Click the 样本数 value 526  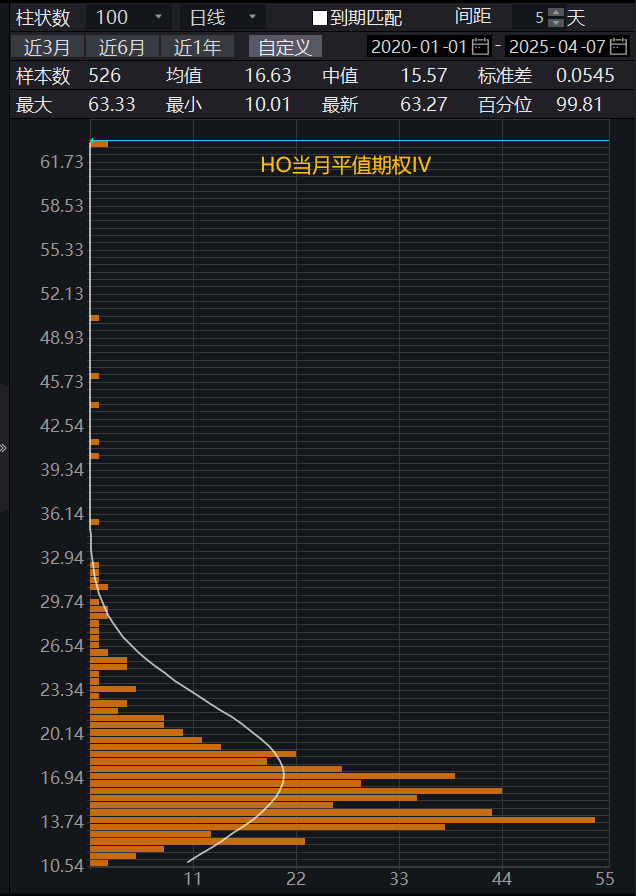(x=105, y=75)
